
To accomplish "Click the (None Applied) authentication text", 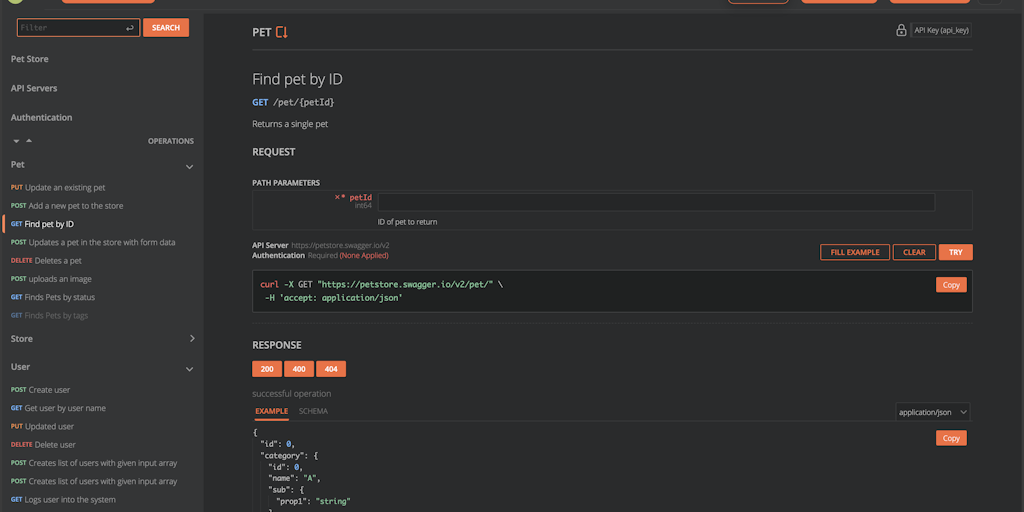I will point(364,255).
